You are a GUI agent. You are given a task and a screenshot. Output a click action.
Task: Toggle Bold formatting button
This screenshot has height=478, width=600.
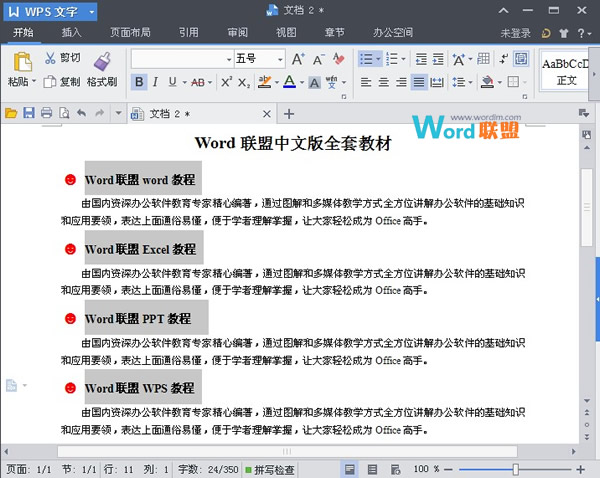click(x=139, y=82)
